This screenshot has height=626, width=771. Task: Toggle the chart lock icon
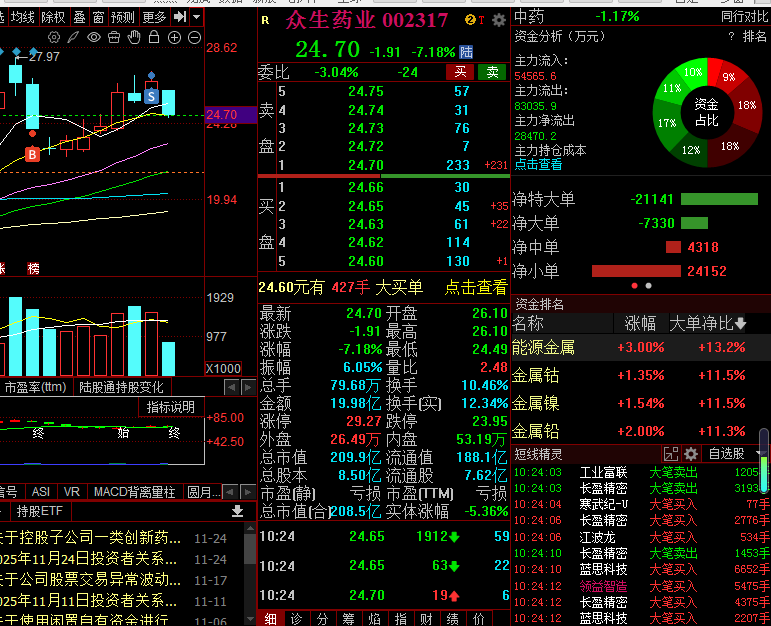point(154,37)
